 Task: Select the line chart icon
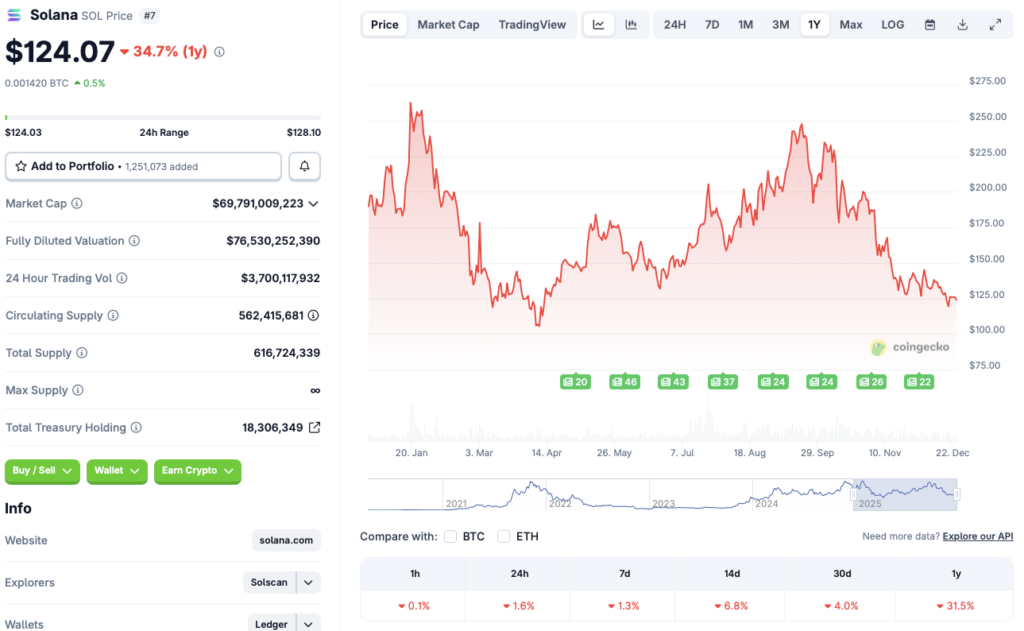pos(598,24)
